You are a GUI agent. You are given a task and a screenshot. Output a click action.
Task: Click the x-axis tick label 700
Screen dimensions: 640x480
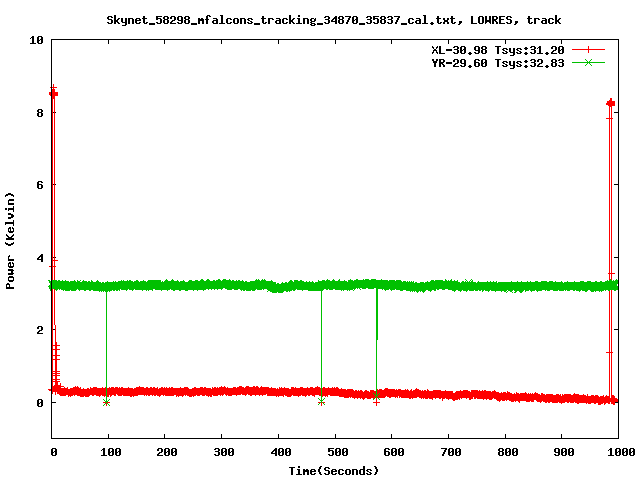point(451,452)
